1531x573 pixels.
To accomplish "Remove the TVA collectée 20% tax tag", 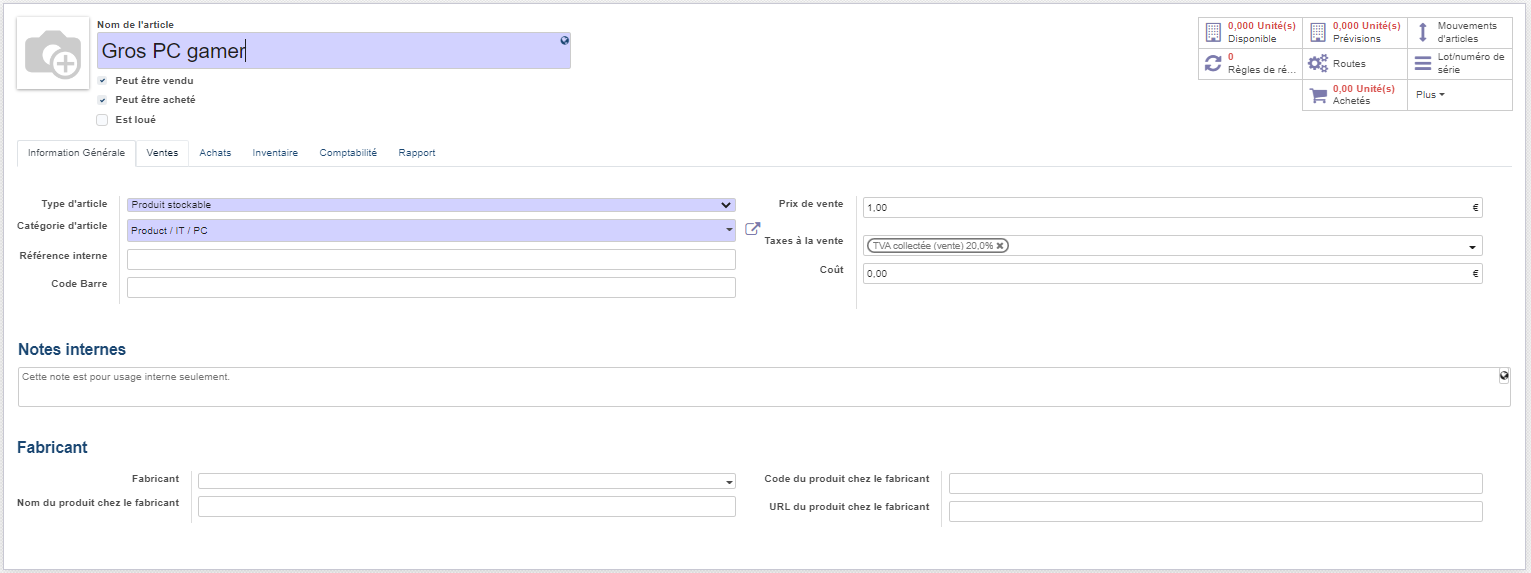I will pyautogui.click(x=1000, y=245).
